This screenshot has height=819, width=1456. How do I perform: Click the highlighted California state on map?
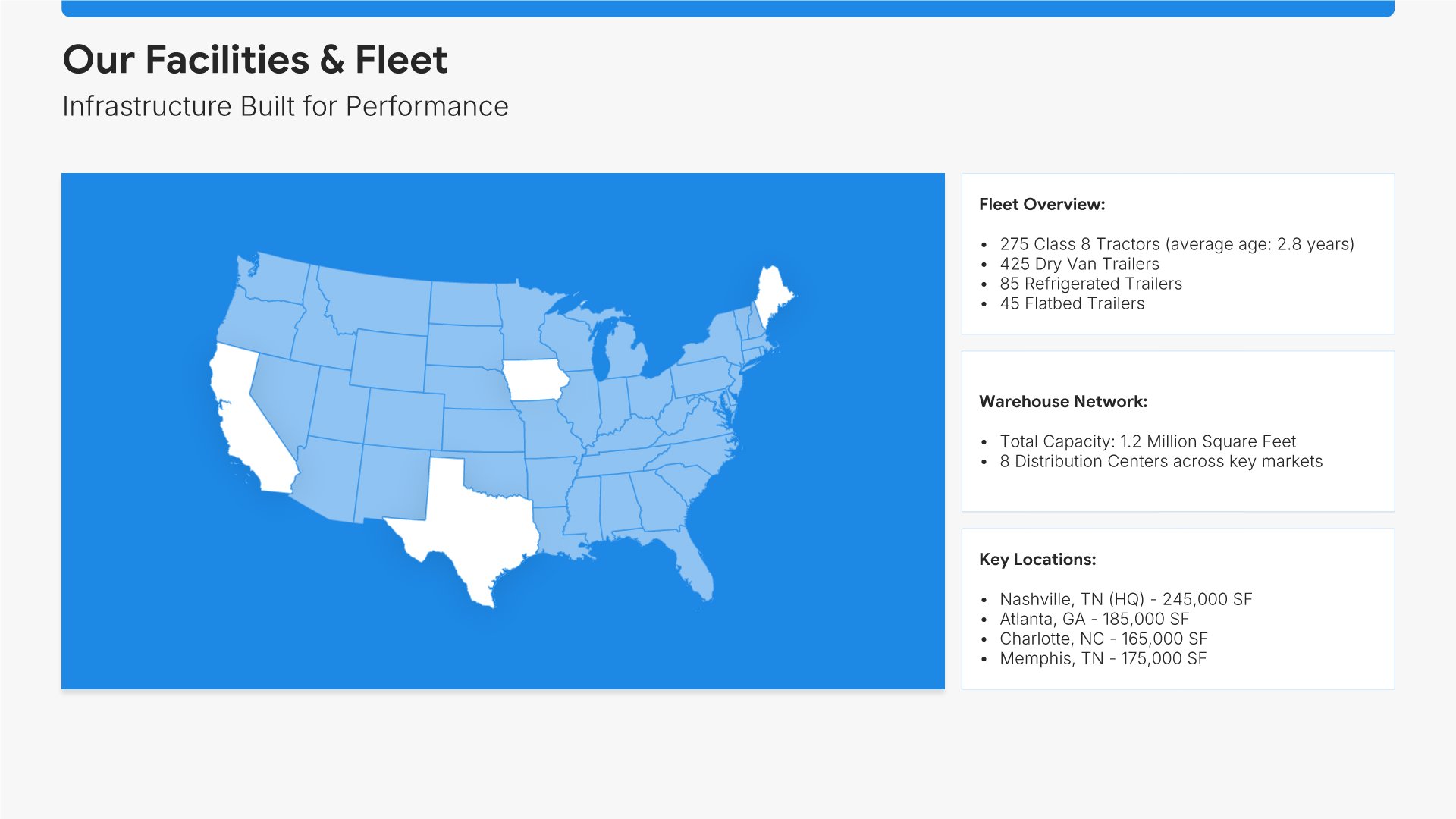point(250,425)
